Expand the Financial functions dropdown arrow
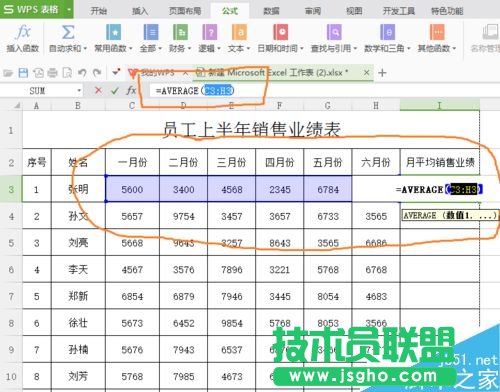 coord(189,49)
